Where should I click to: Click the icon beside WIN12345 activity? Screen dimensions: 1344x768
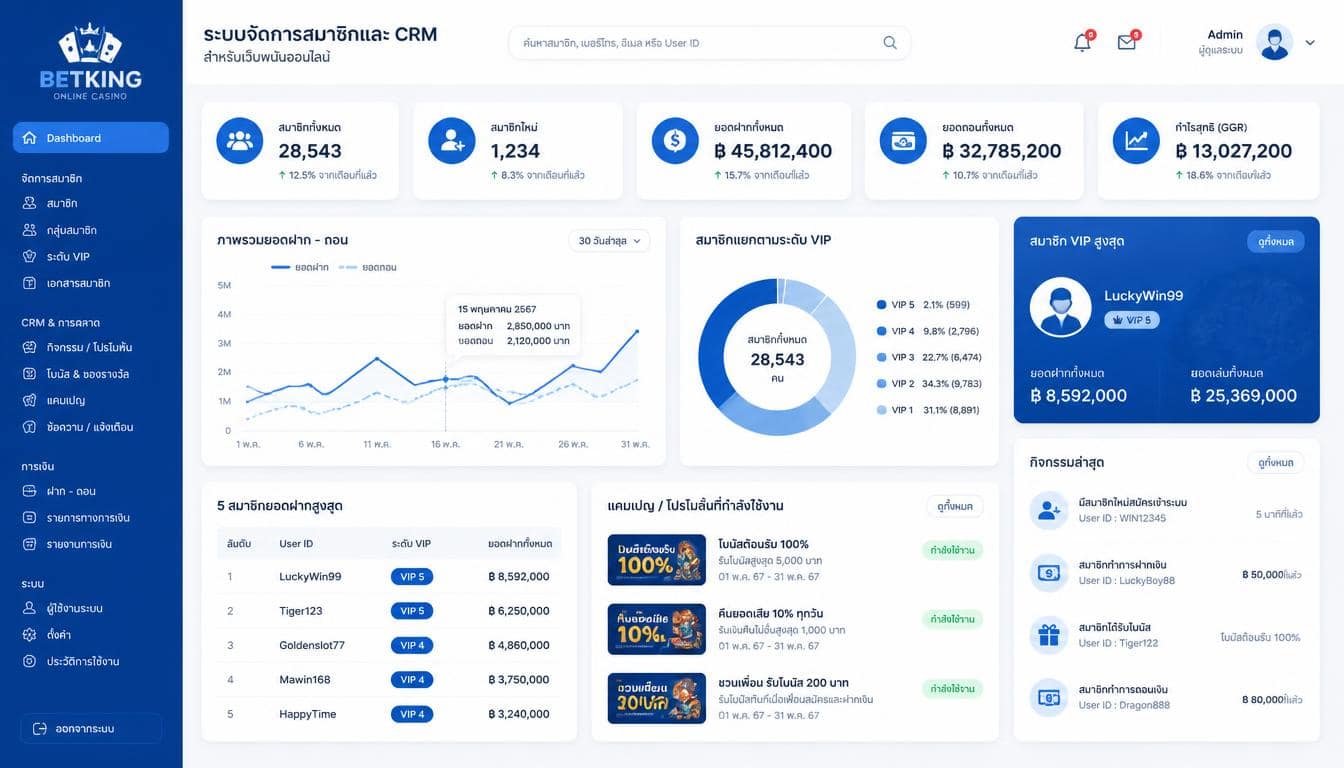1049,510
